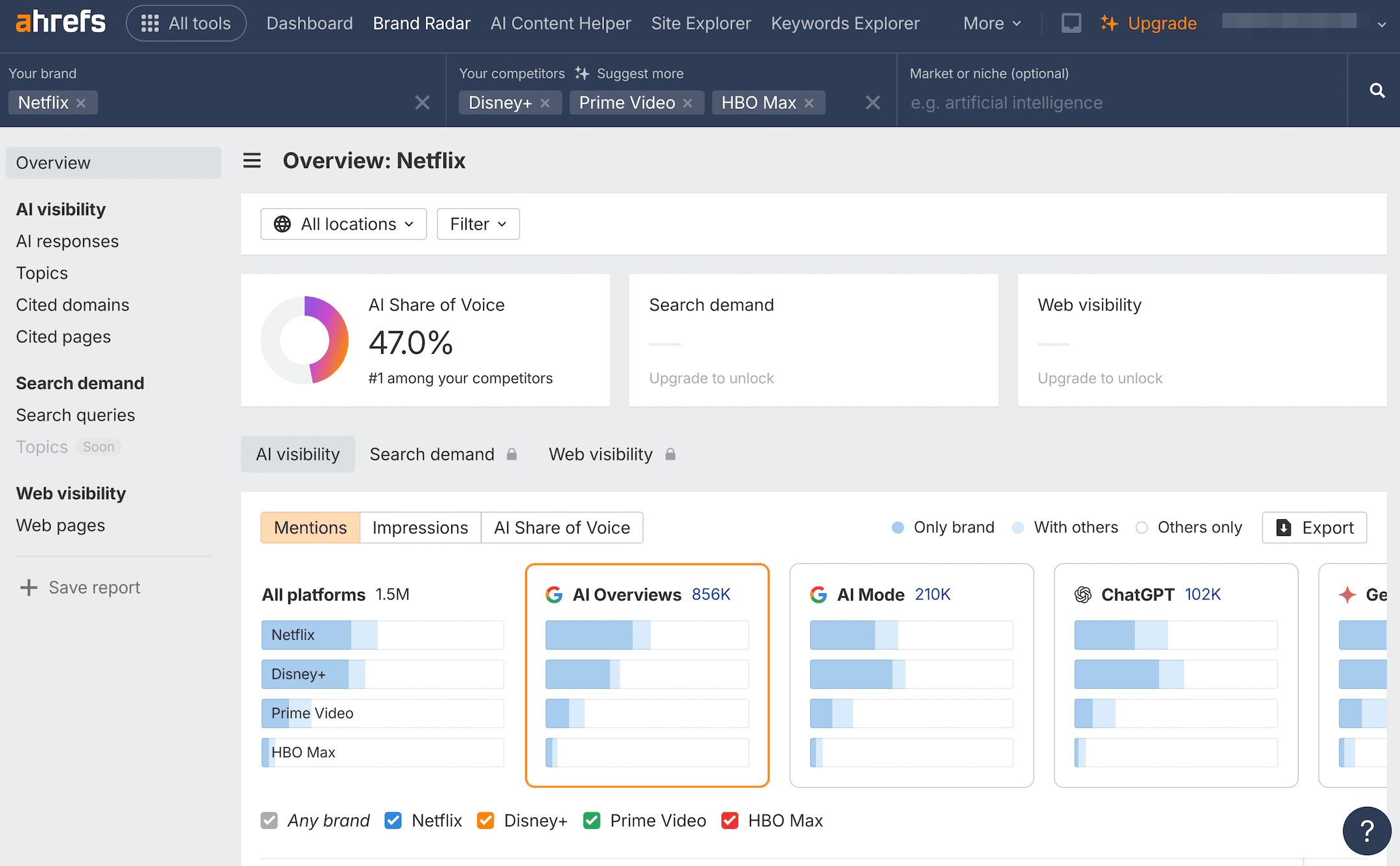
Task: Open the Filter dropdown
Action: (x=478, y=224)
